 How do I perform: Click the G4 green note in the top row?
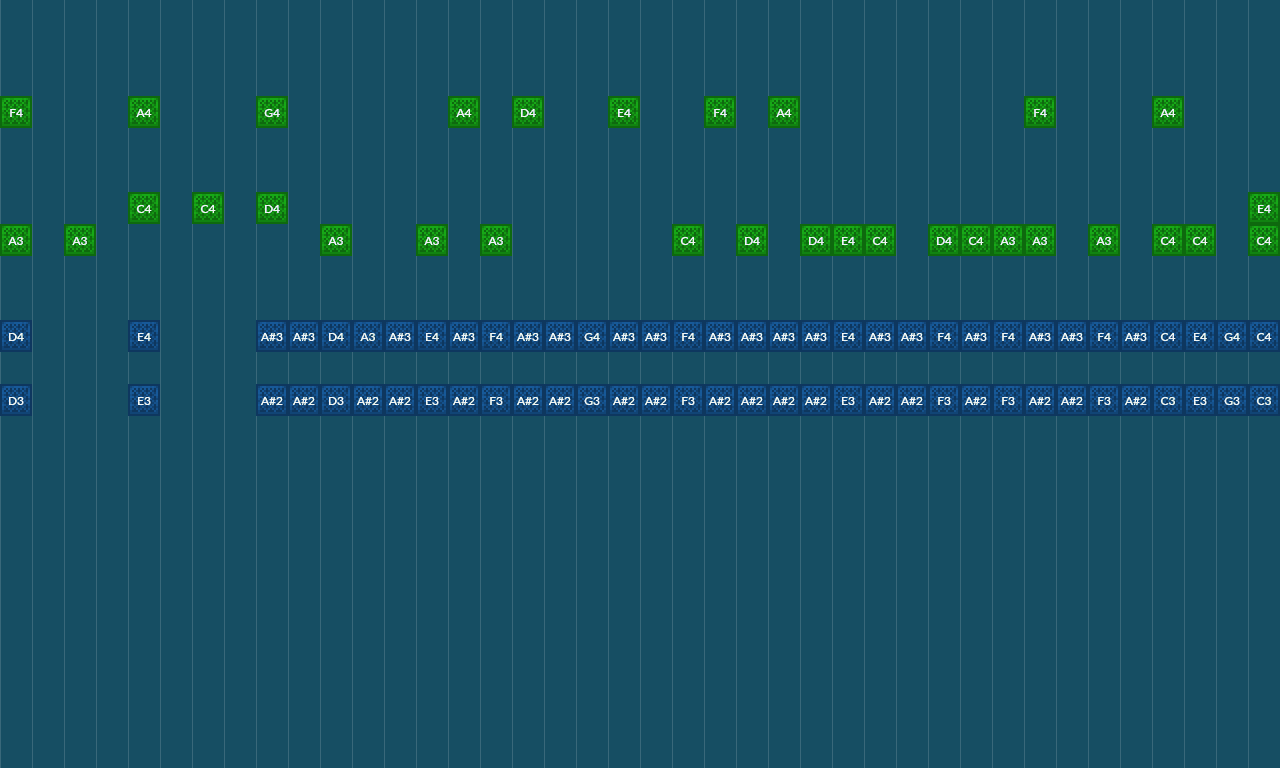[x=271, y=112]
